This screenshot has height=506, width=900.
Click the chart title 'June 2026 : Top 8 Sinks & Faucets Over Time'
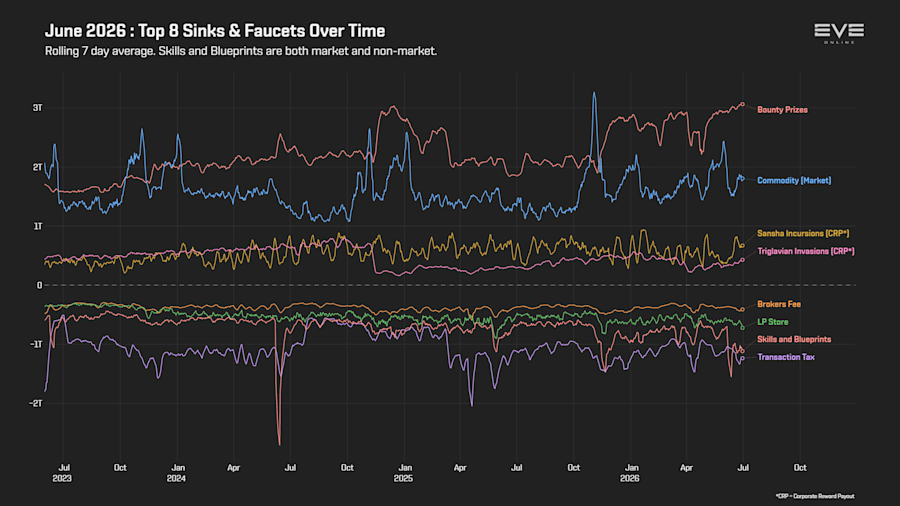coord(215,31)
